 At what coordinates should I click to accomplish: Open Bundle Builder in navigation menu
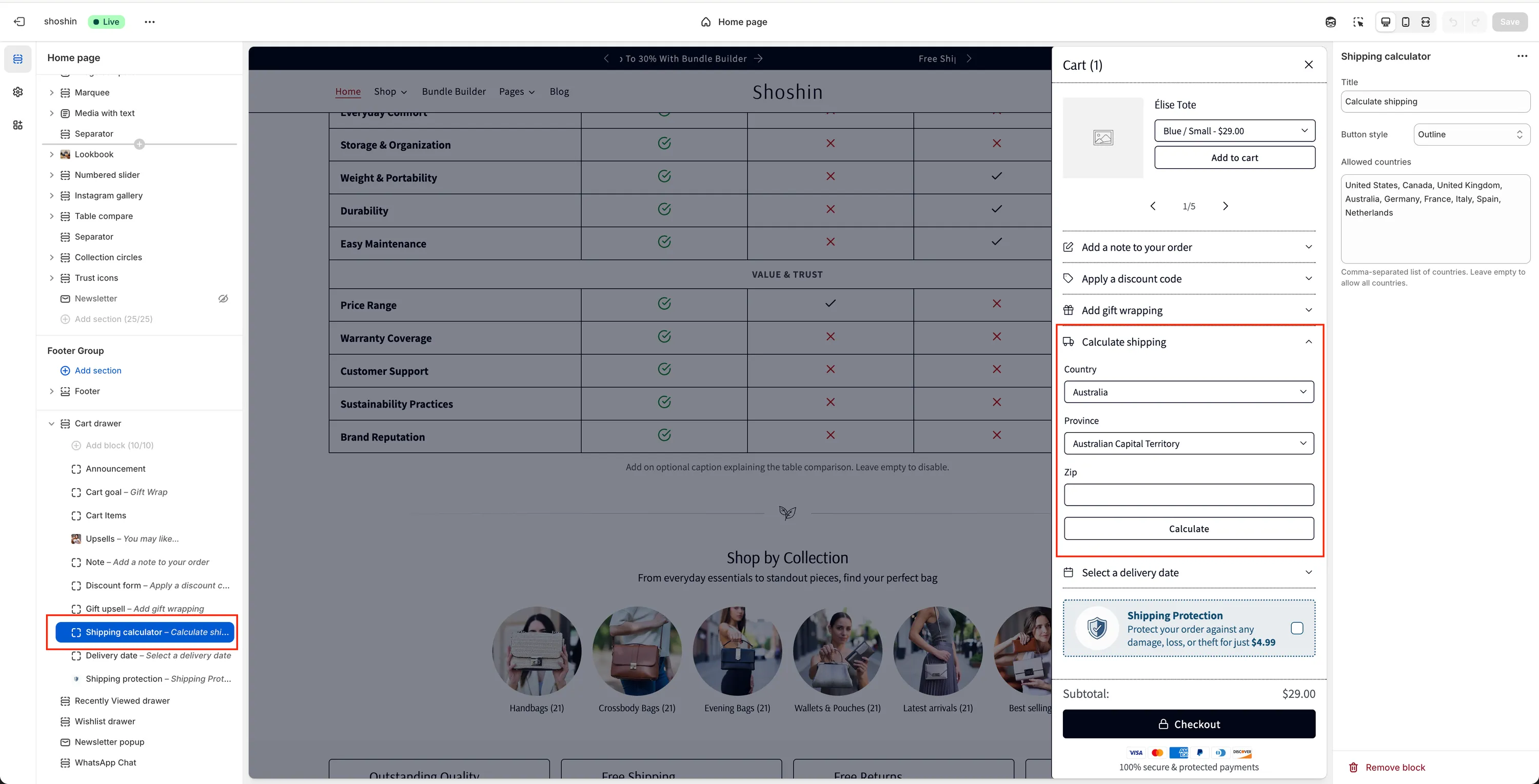click(x=453, y=91)
